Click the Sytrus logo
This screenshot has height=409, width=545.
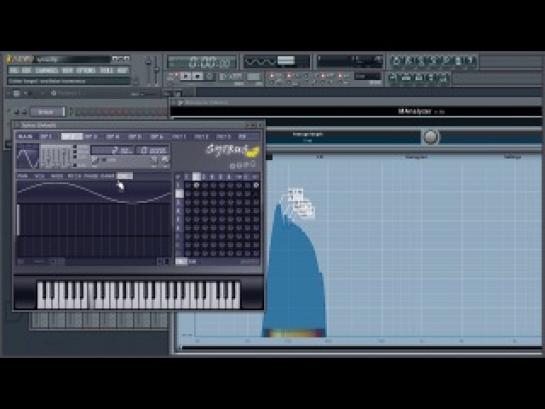pyautogui.click(x=233, y=150)
